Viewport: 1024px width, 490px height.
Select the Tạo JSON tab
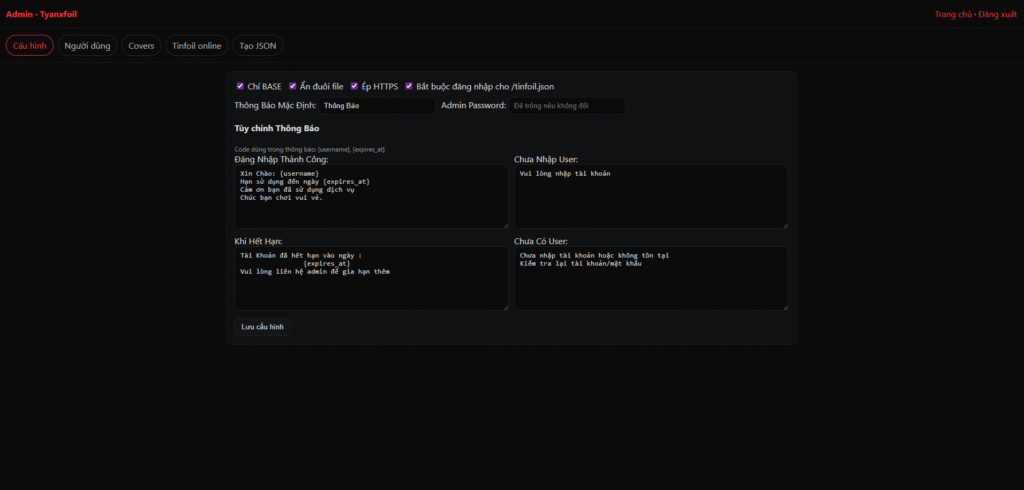click(258, 46)
